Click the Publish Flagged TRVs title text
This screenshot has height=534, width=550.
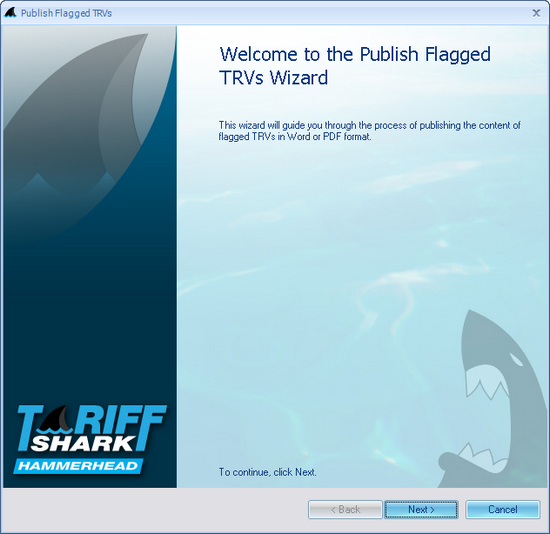coord(66,13)
